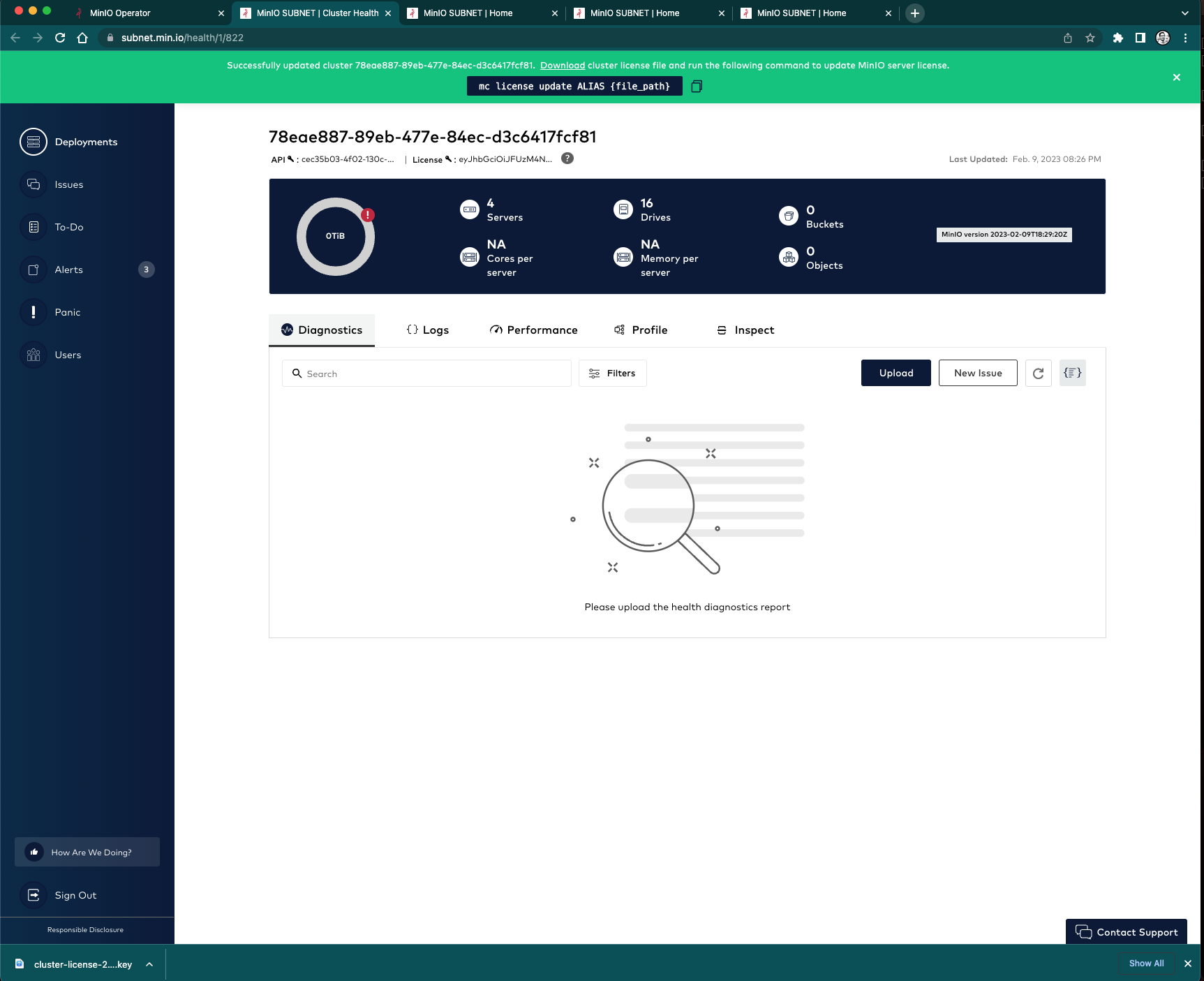Edit the License with the pencil icon
The height and width of the screenshot is (981, 1204).
pyautogui.click(x=448, y=158)
